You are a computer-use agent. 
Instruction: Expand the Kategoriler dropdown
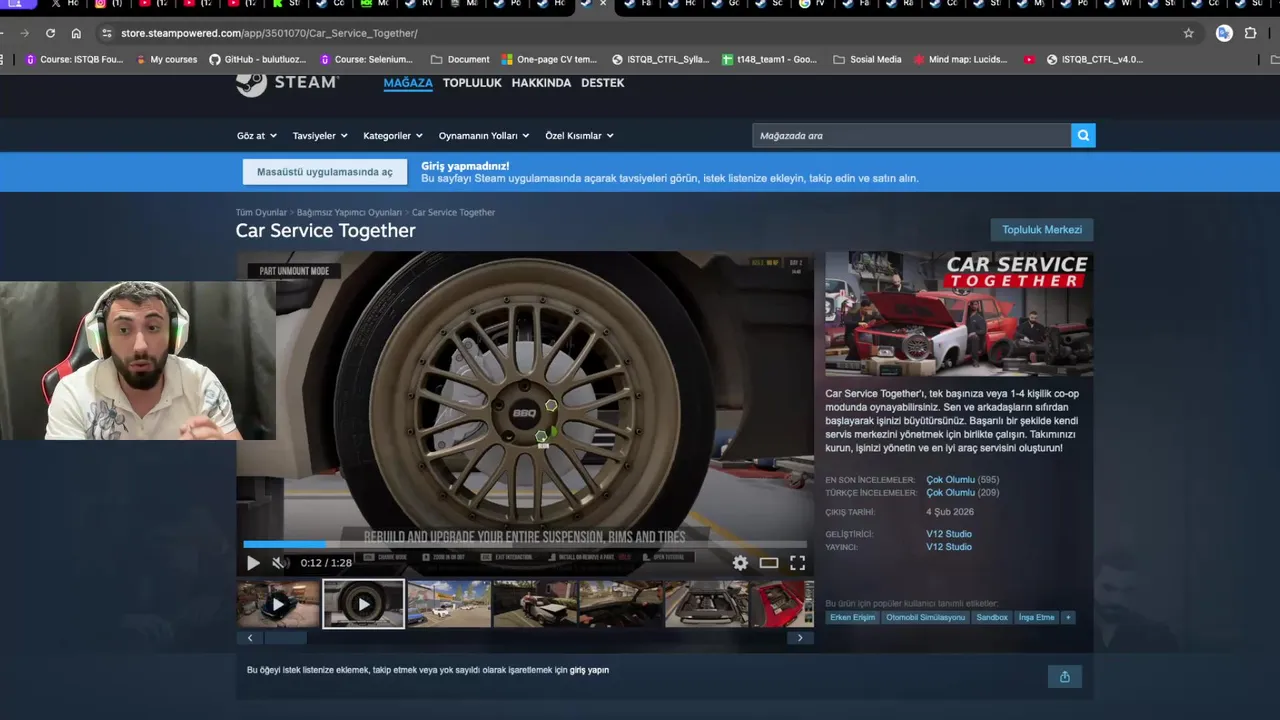tap(393, 136)
